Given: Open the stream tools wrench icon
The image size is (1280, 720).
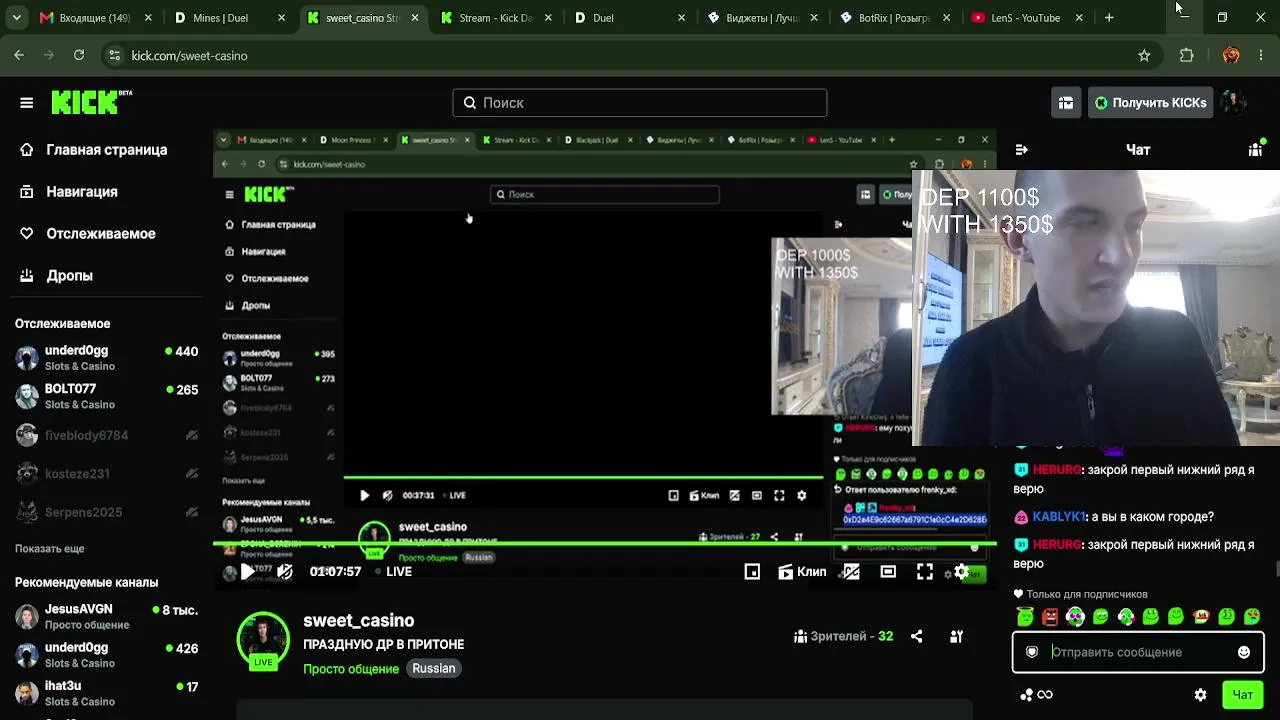Looking at the screenshot, I should (956, 636).
